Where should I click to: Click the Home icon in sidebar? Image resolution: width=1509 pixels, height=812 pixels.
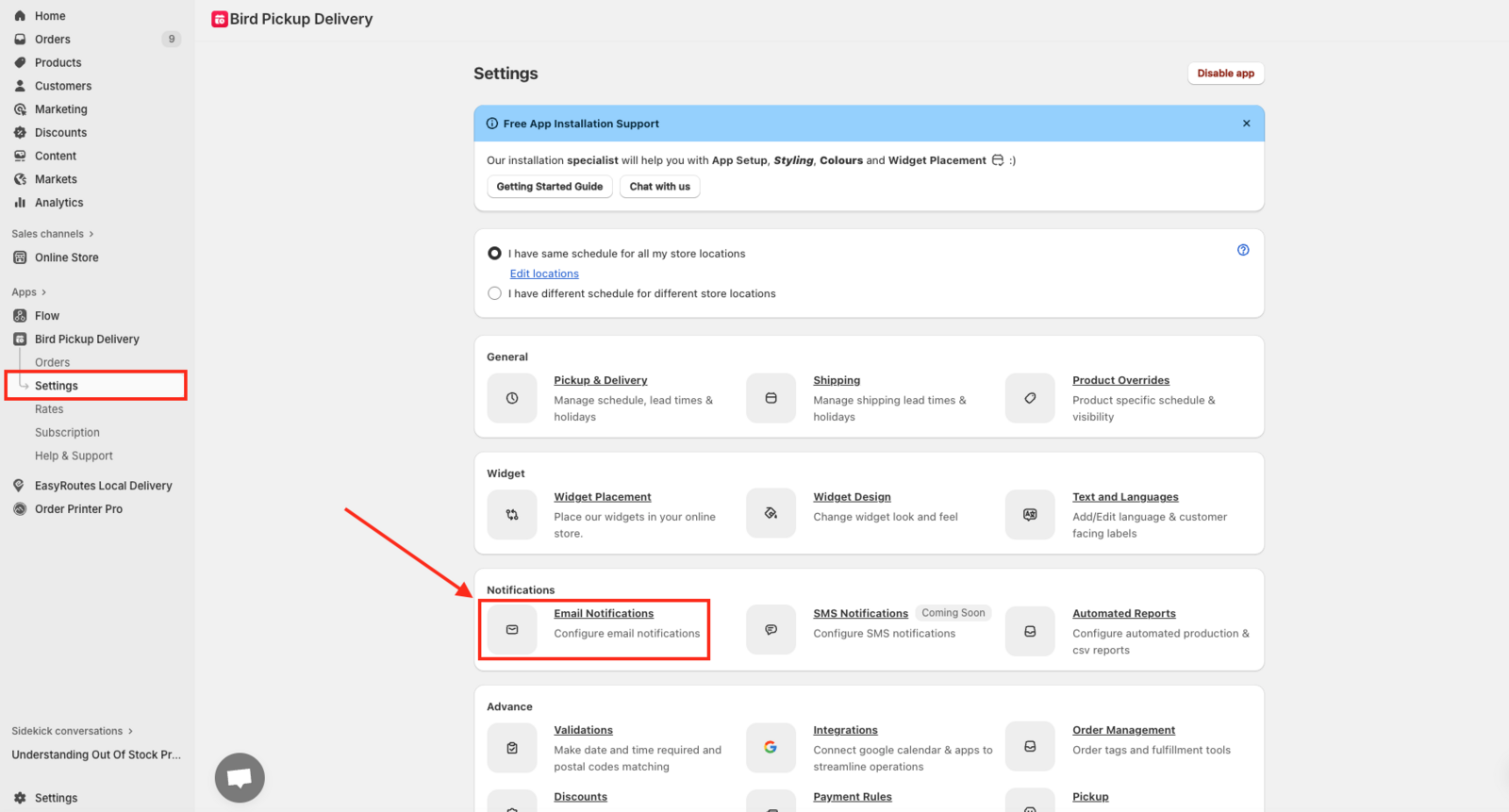(x=20, y=16)
